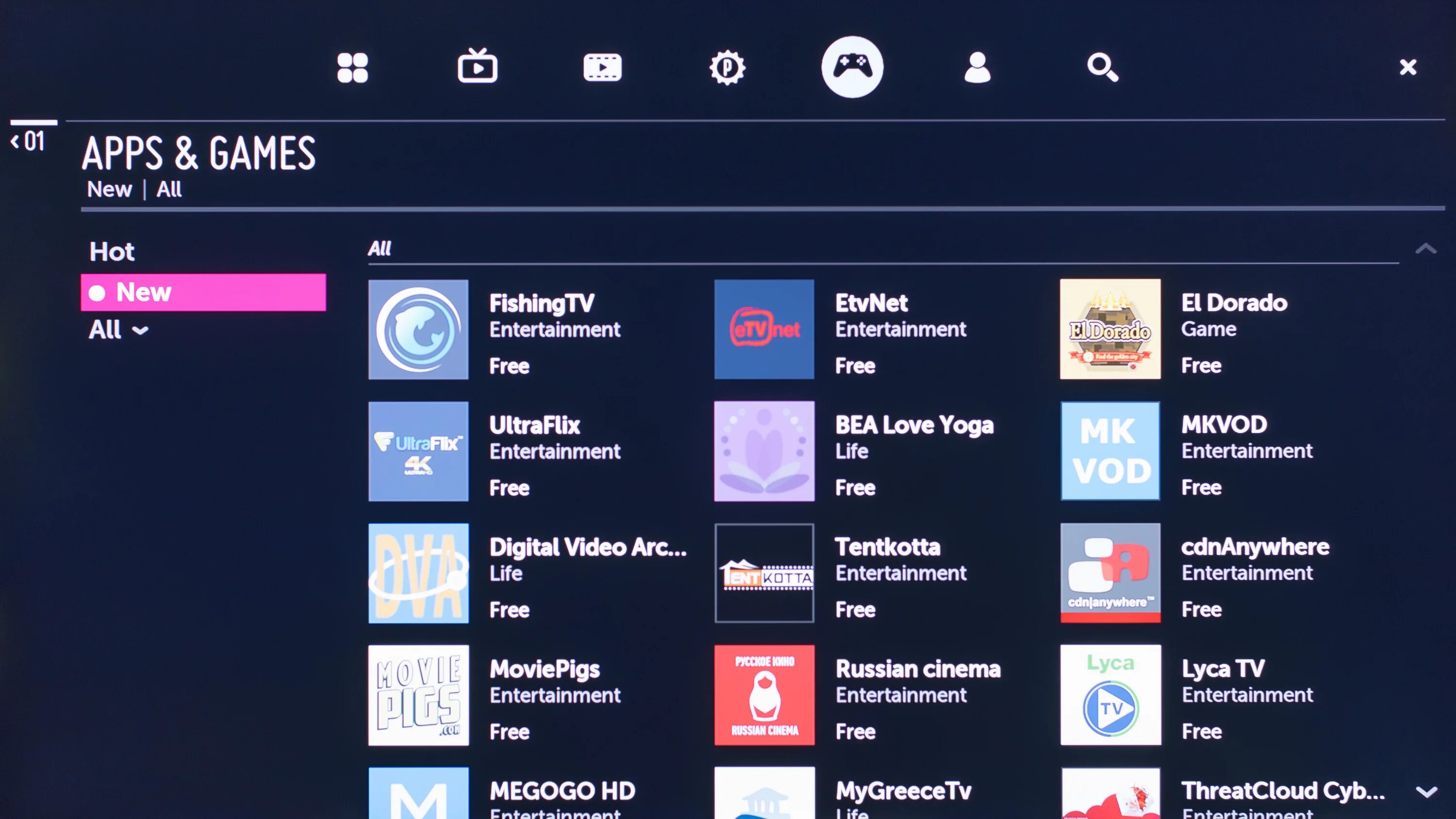Select the MyGreeceTv title text
Viewport: 1456px width, 819px height.
pyautogui.click(x=903, y=791)
